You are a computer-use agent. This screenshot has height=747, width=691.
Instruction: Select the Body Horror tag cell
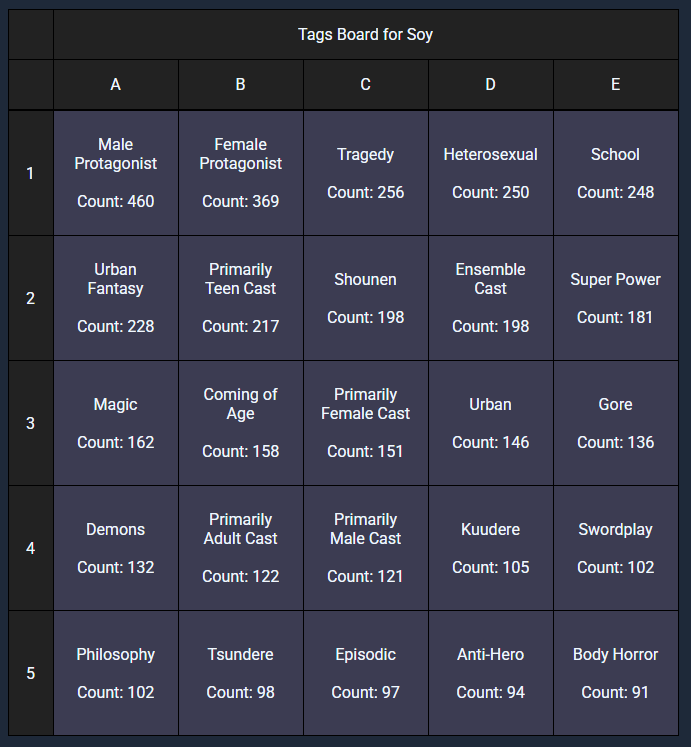[x=616, y=673]
